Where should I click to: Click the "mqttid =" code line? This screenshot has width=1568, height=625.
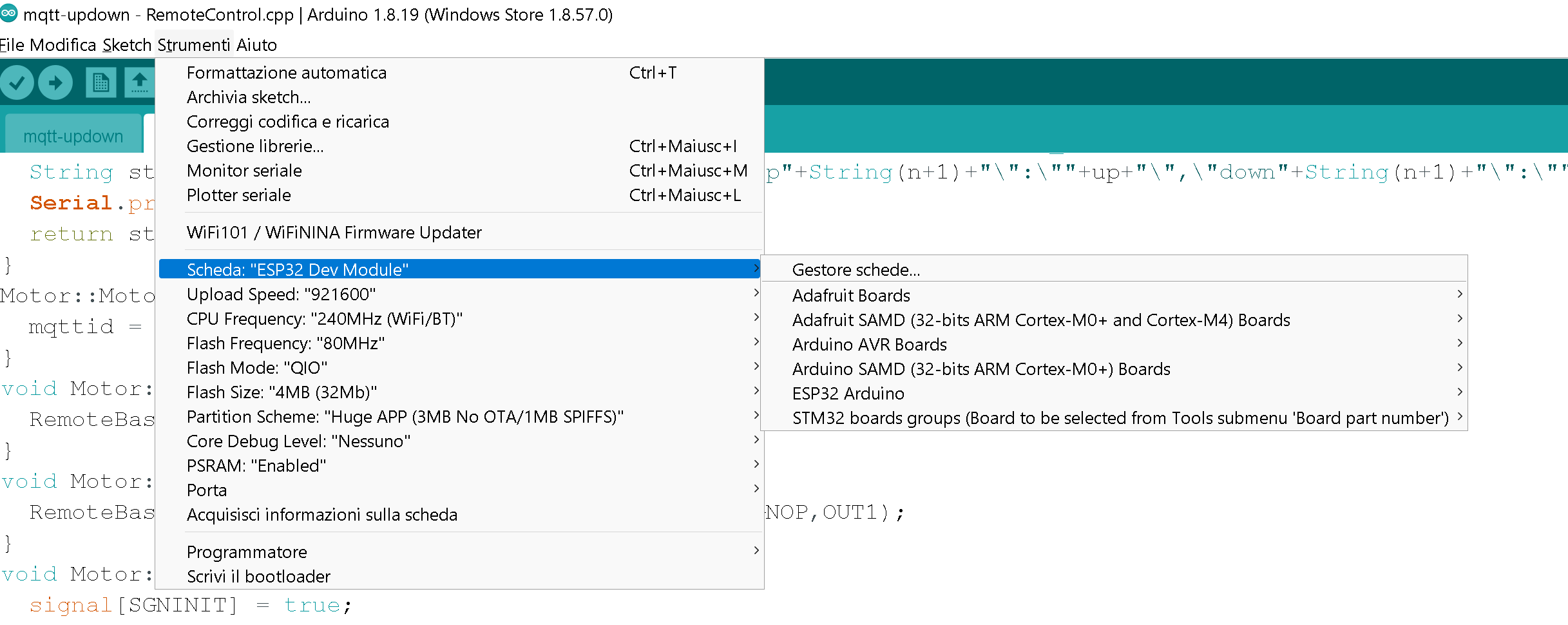point(85,327)
